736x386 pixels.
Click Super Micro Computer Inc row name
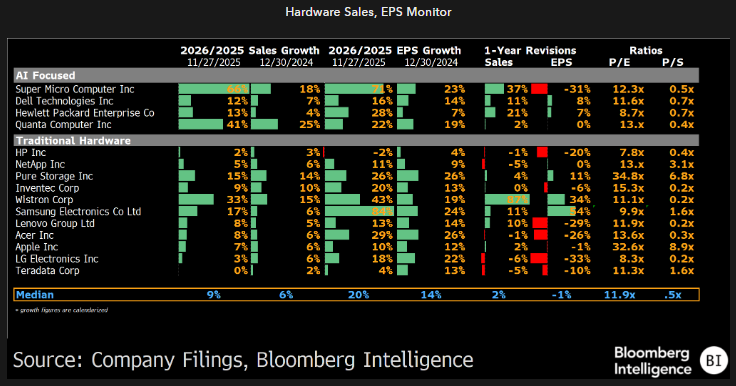click(75, 89)
